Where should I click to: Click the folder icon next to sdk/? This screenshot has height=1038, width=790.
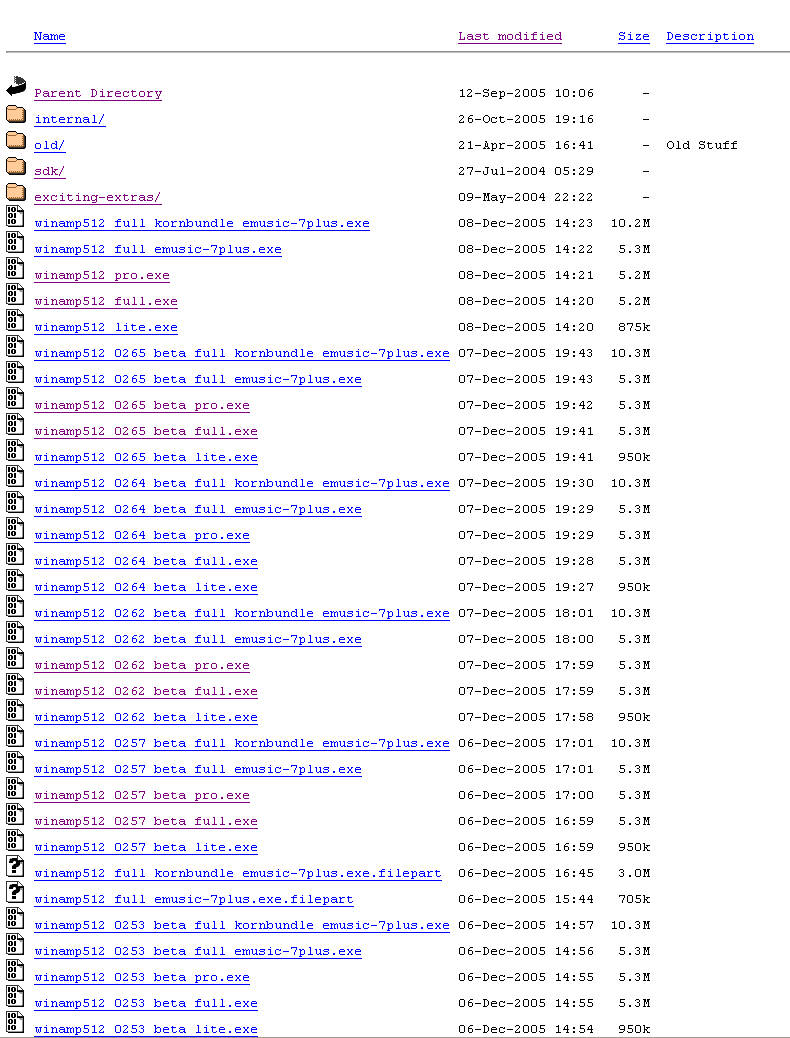click(16, 166)
